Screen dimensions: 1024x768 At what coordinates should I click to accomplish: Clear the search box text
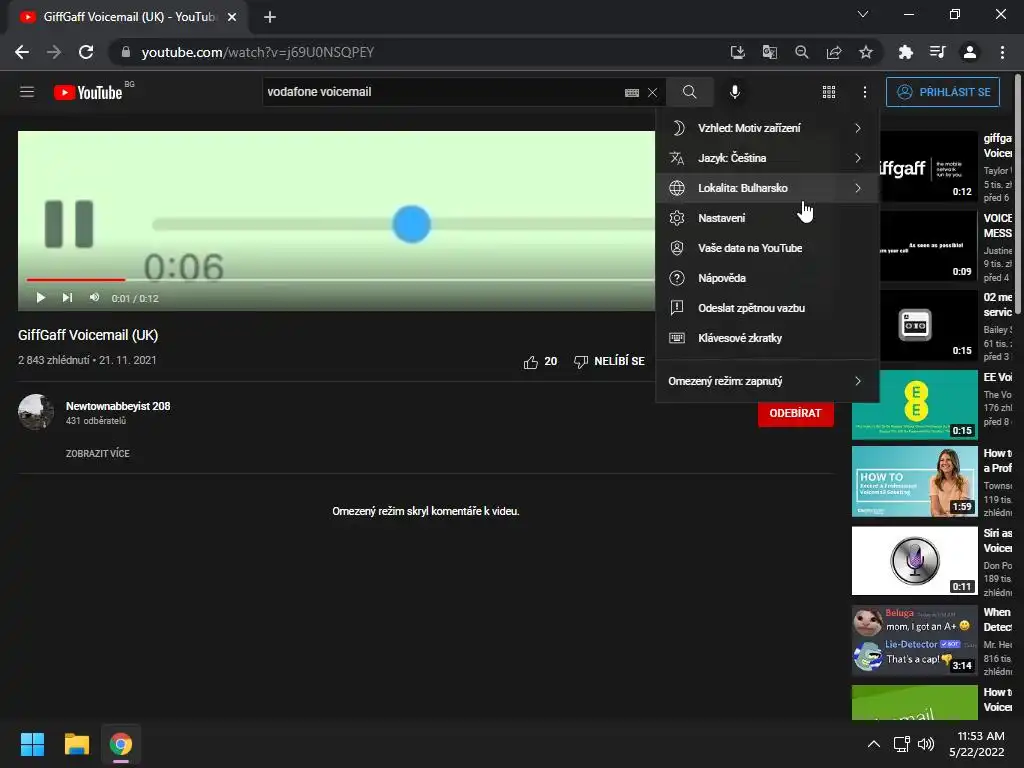tap(652, 93)
